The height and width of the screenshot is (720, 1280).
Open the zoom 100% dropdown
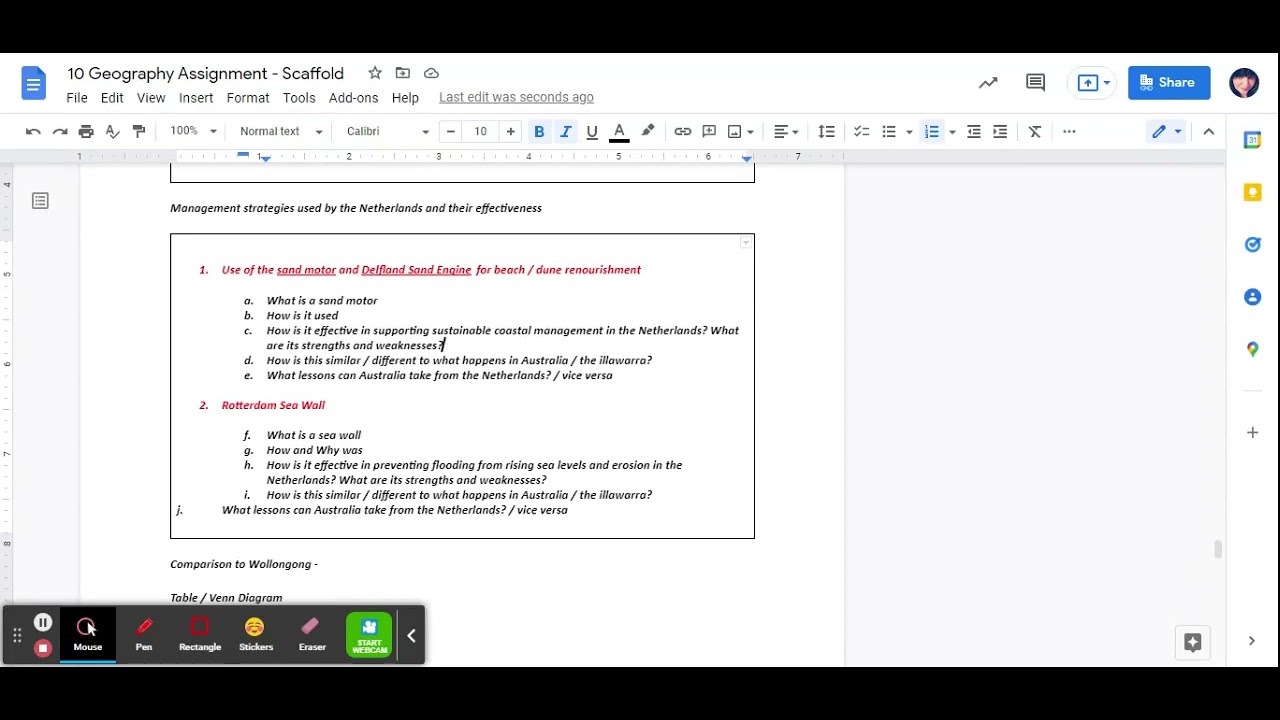tap(193, 131)
